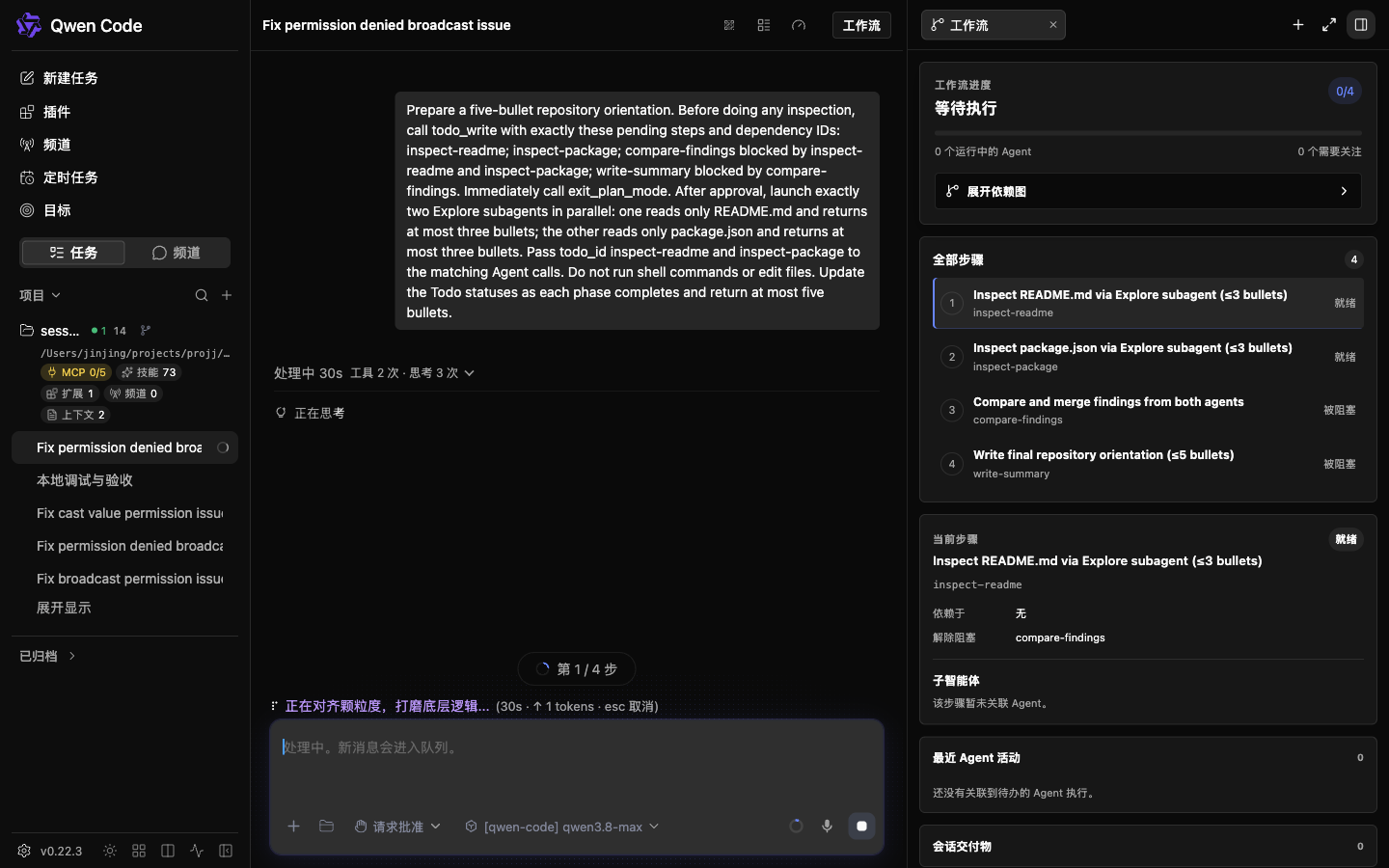Click the 工作流 button in chat header
The height and width of the screenshot is (868, 1389).
(861, 25)
